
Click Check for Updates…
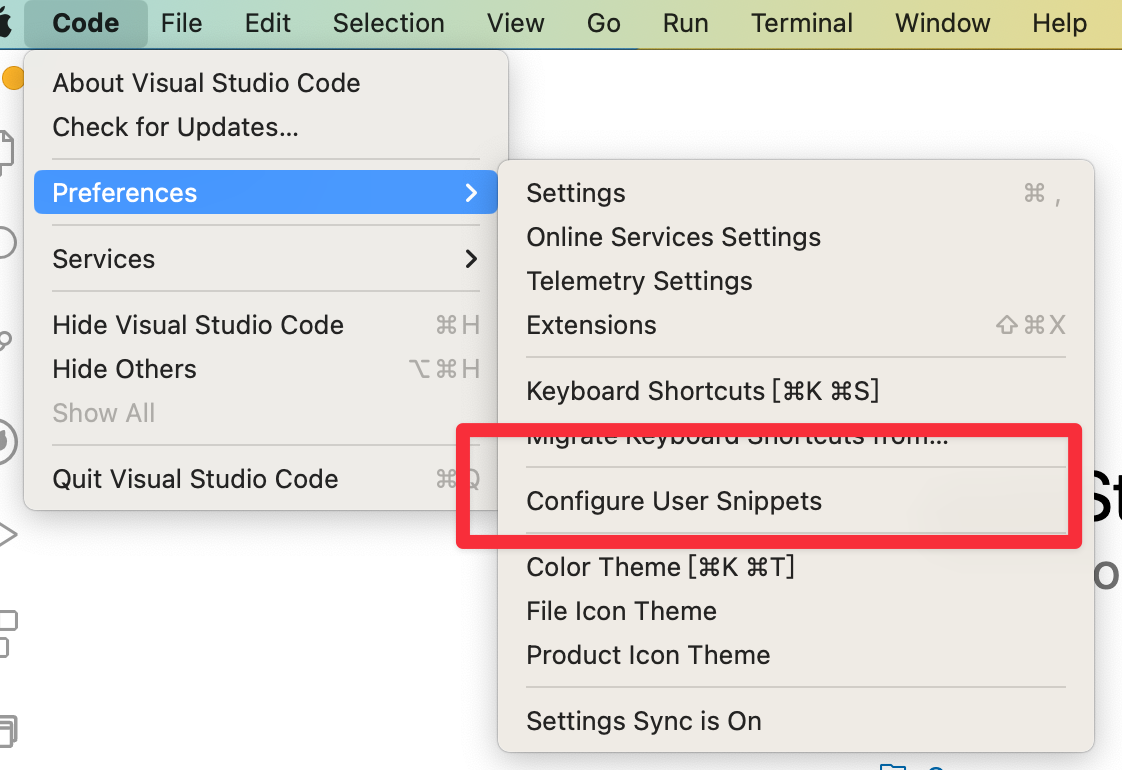click(x=175, y=127)
